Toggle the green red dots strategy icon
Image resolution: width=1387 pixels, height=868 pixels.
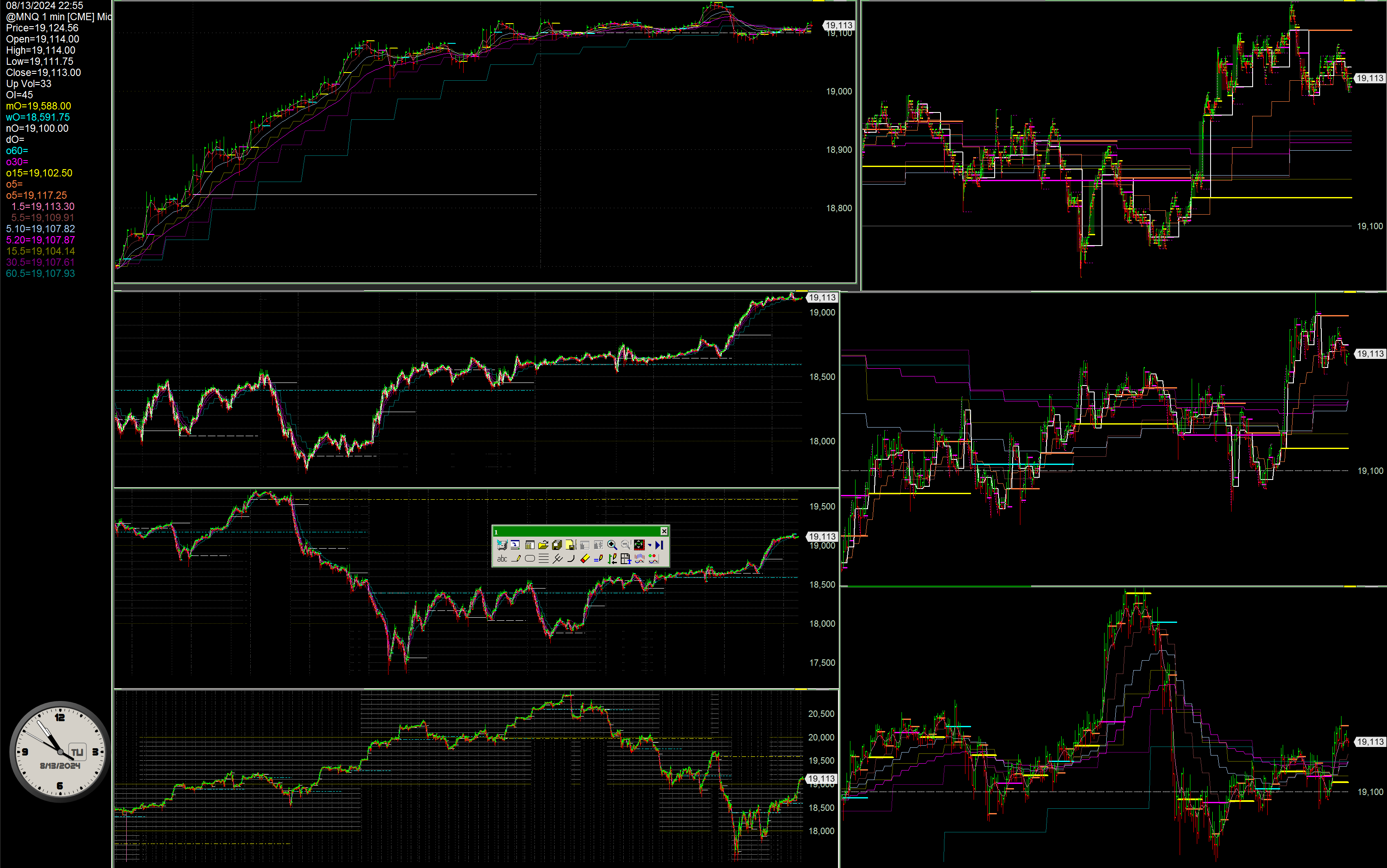[653, 558]
